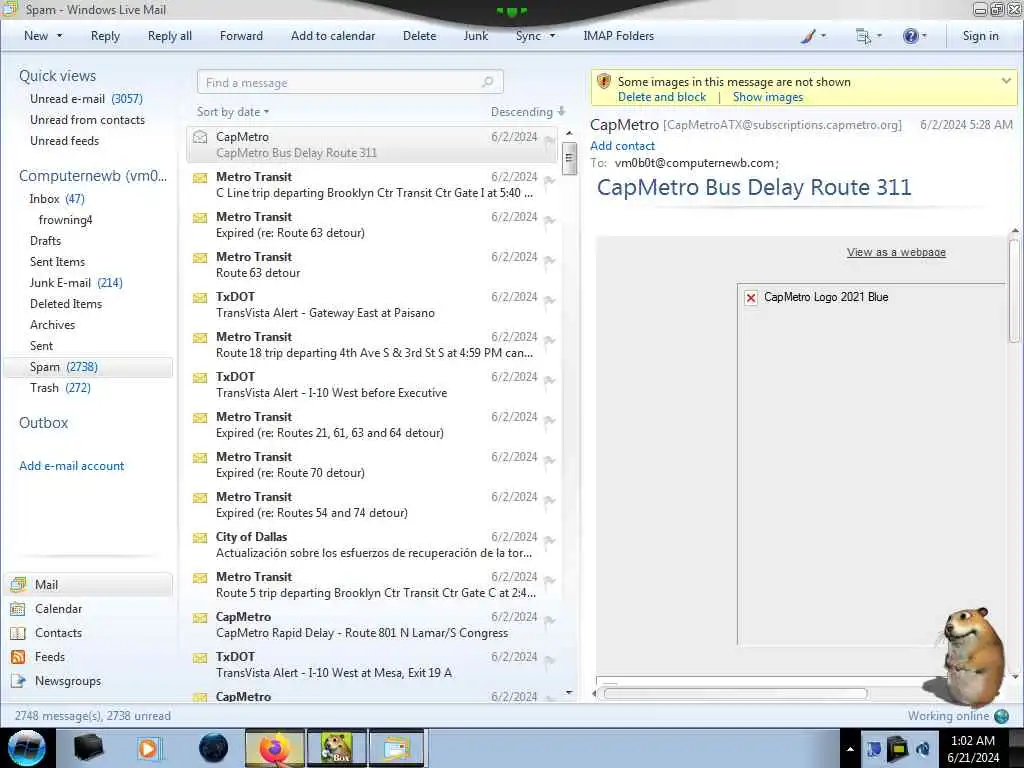The height and width of the screenshot is (768, 1024).
Task: Click the message list vertical scrollbar thumb
Action: [x=569, y=157]
